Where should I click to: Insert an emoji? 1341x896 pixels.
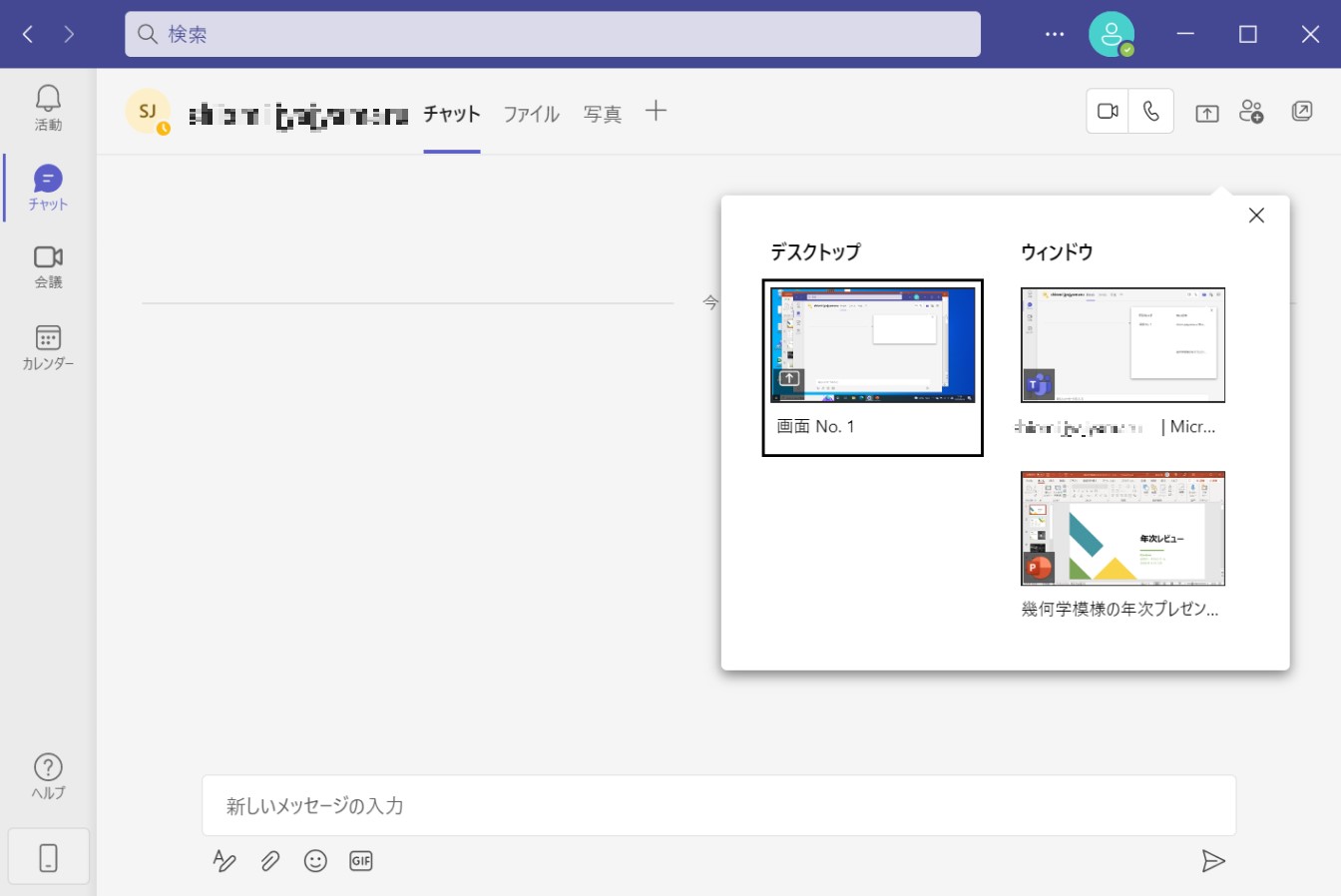315,860
